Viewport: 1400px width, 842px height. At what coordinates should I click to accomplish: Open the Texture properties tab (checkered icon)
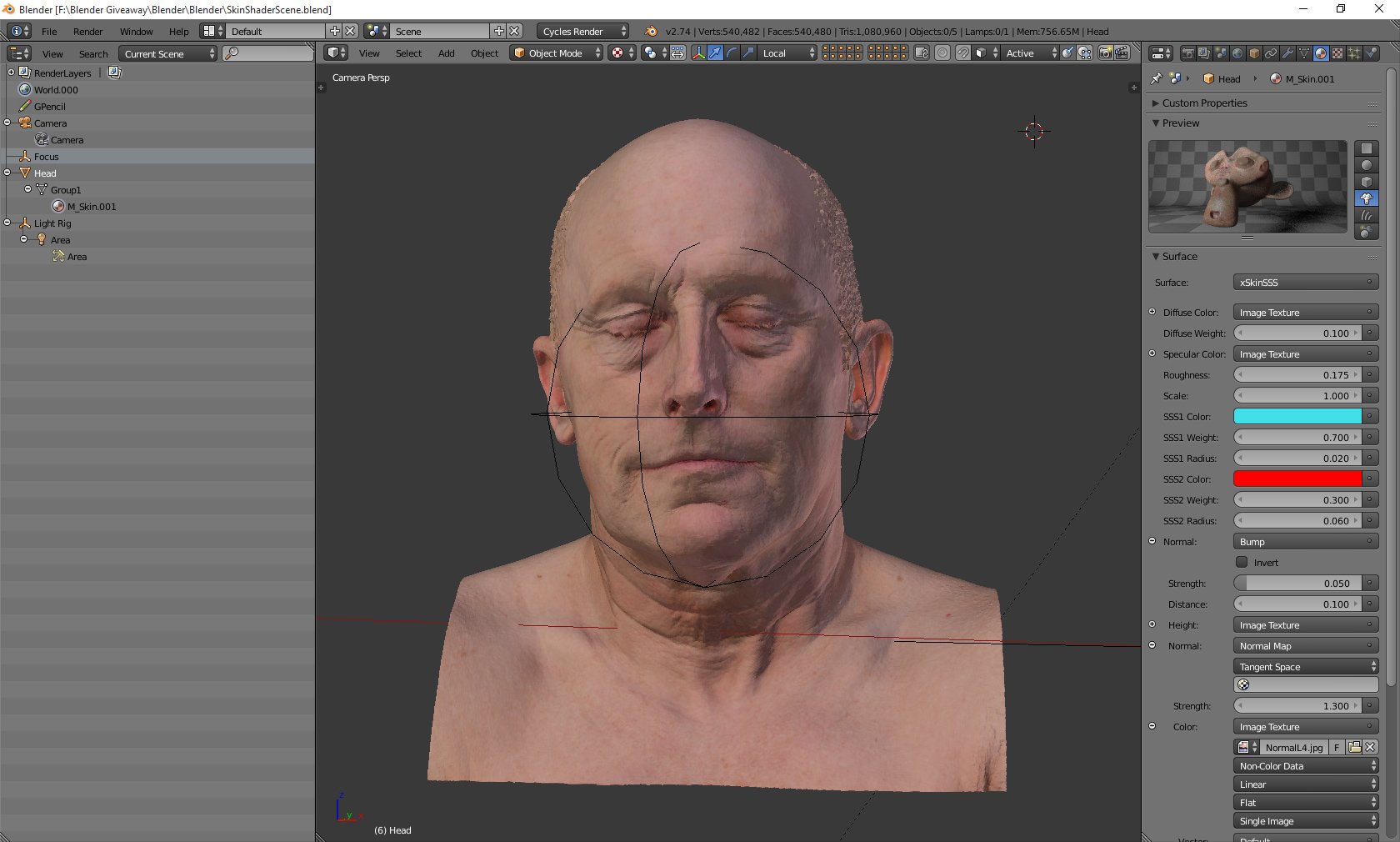(x=1337, y=53)
